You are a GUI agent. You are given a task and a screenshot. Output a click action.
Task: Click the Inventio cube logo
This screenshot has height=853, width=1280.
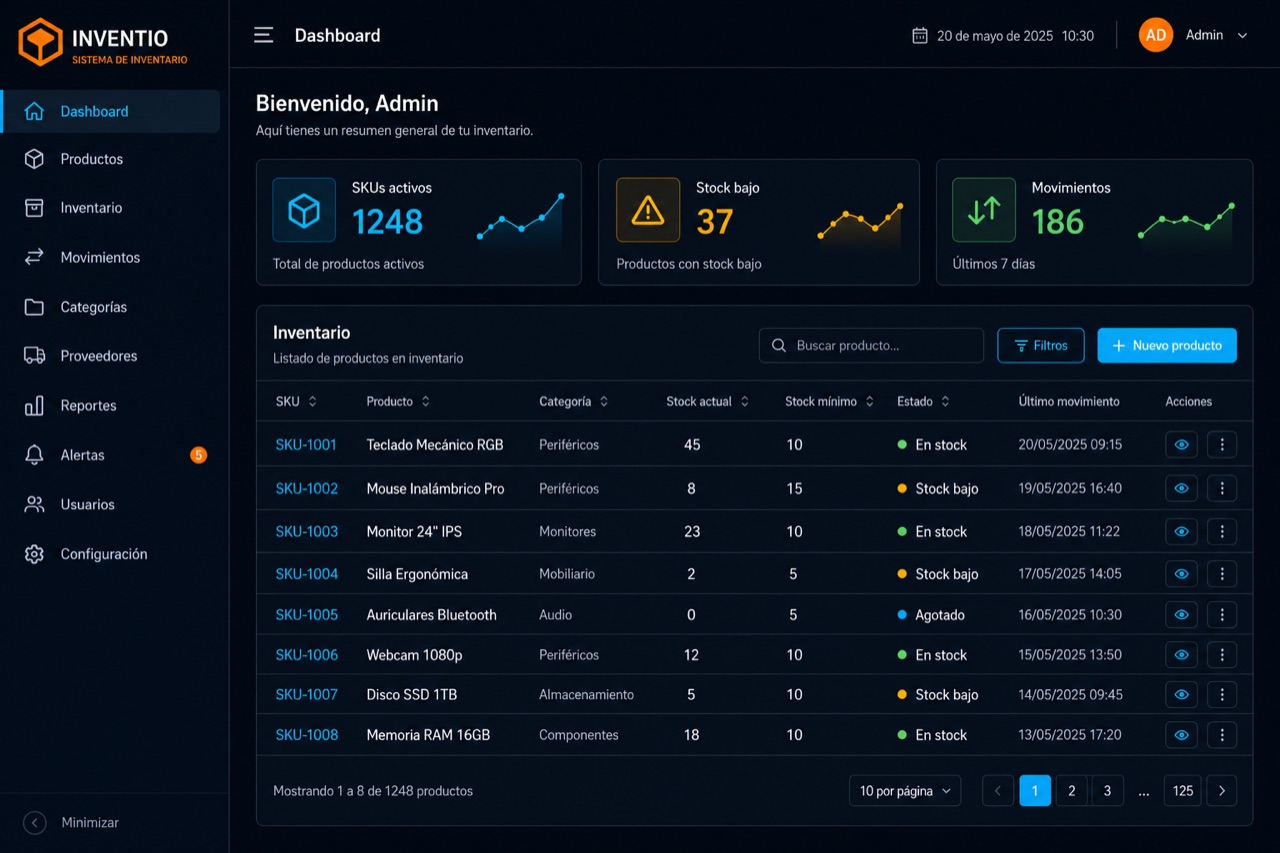coord(40,42)
